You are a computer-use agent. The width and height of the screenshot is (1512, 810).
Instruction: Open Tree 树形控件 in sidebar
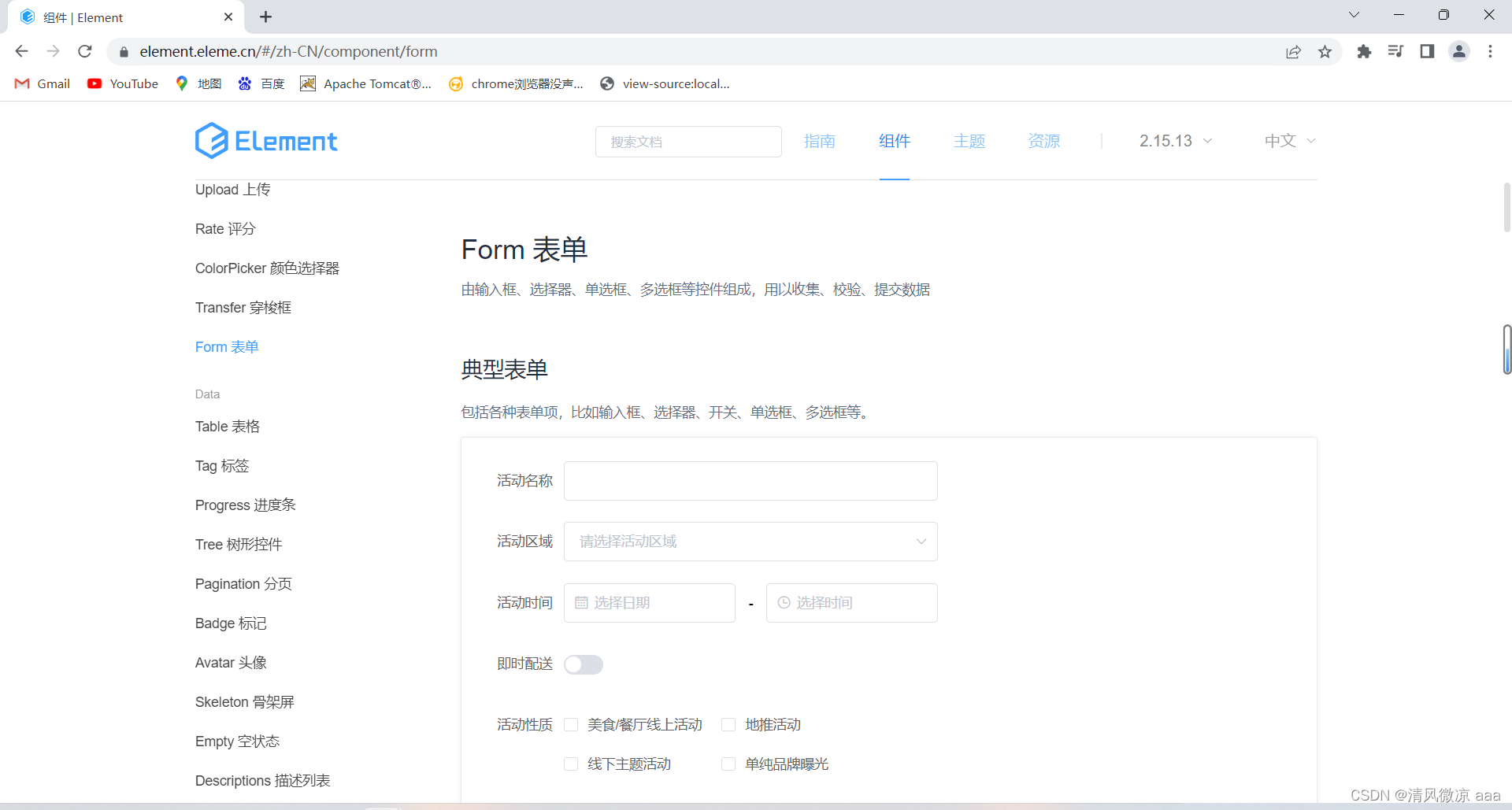[239, 545]
